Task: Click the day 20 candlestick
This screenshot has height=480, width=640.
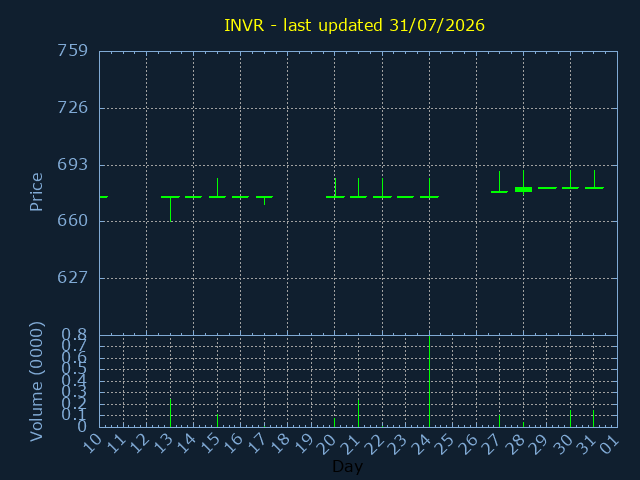Action: click(x=335, y=188)
